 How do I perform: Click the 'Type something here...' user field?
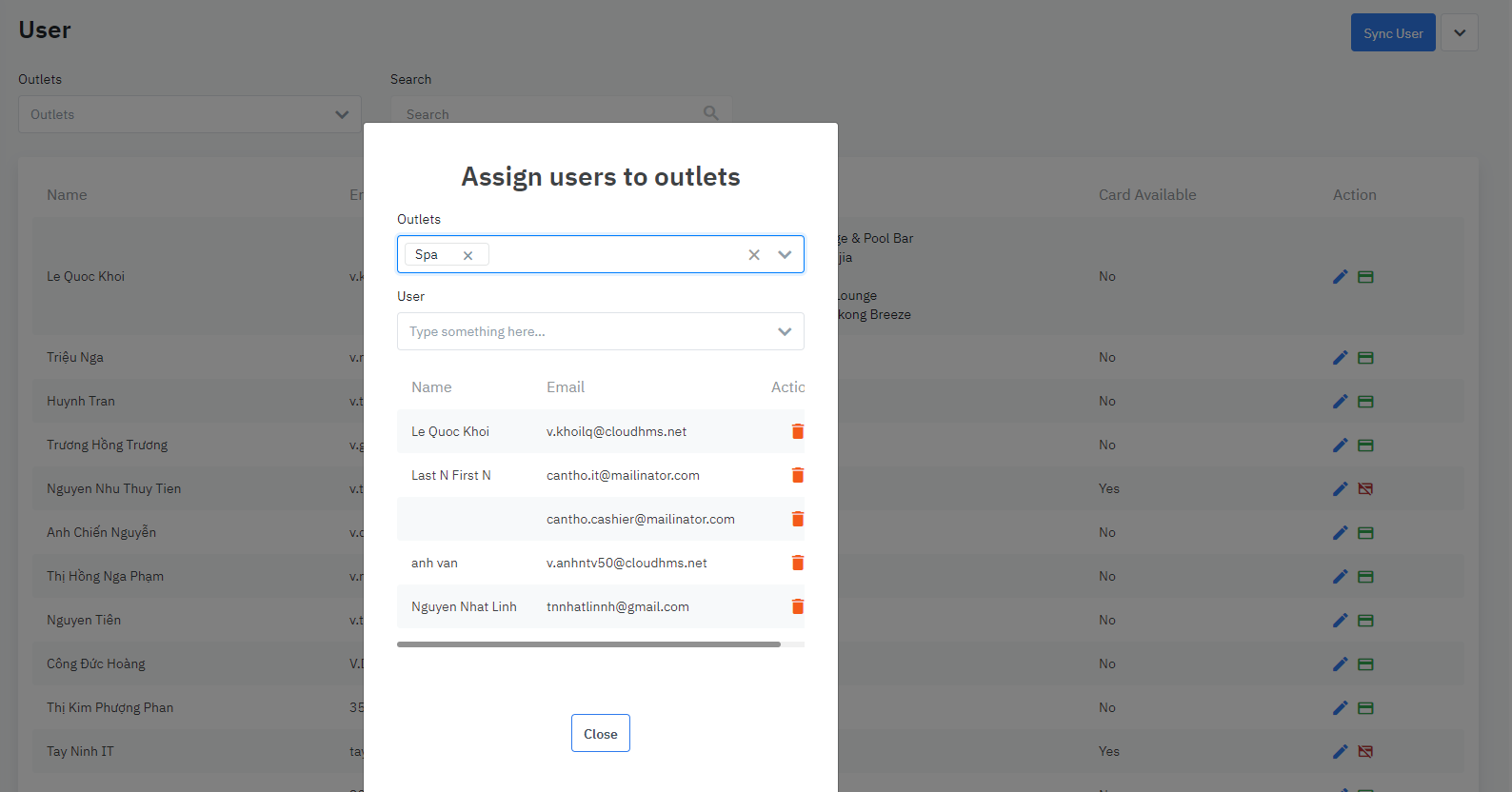click(x=581, y=332)
